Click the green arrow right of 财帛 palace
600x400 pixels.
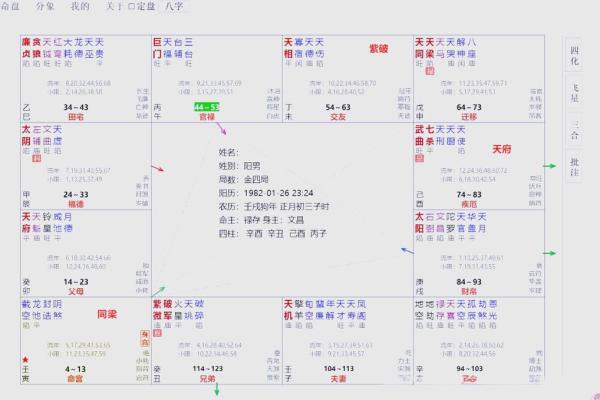551,252
